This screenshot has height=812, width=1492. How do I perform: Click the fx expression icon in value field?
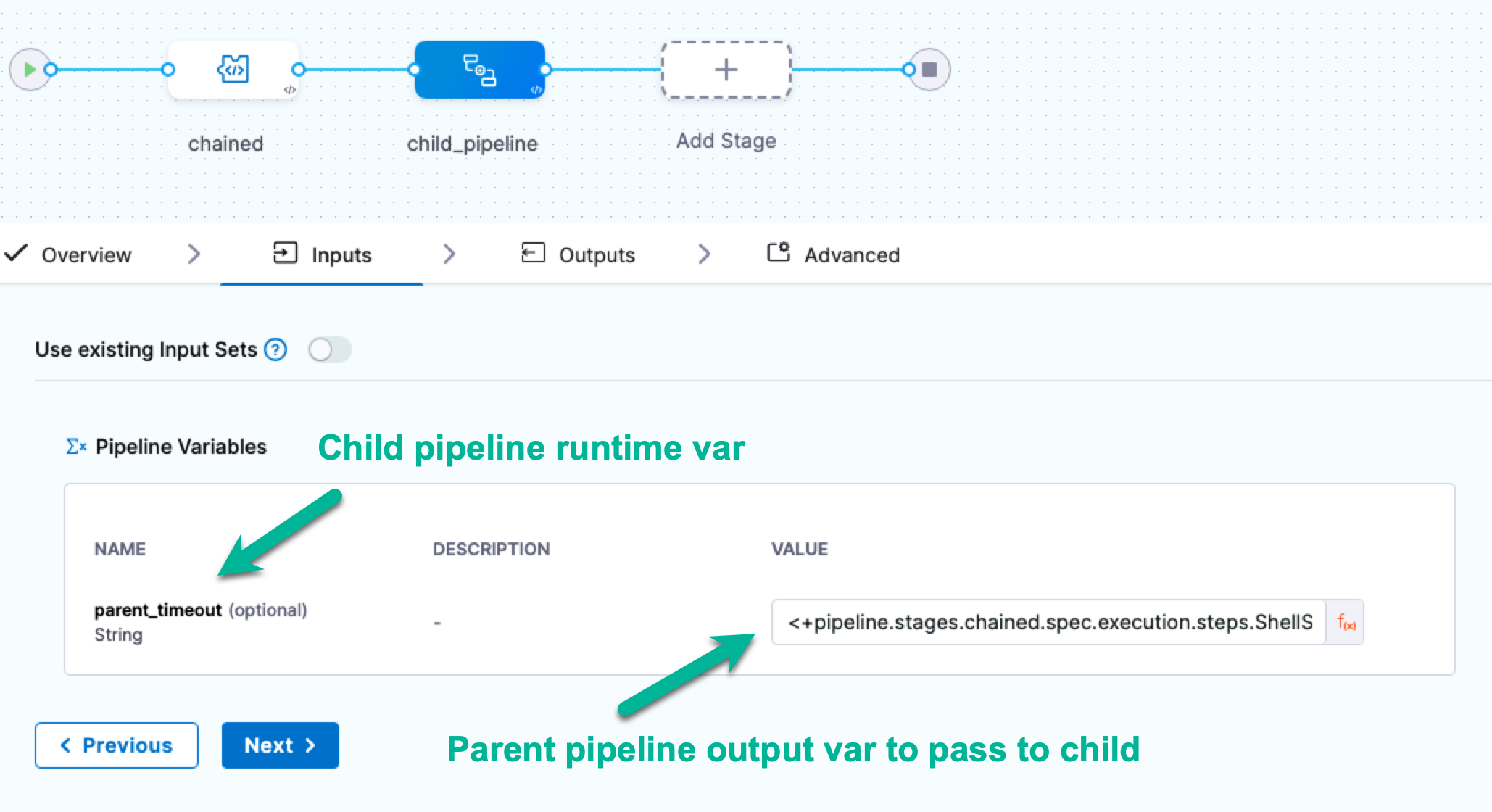(x=1346, y=623)
